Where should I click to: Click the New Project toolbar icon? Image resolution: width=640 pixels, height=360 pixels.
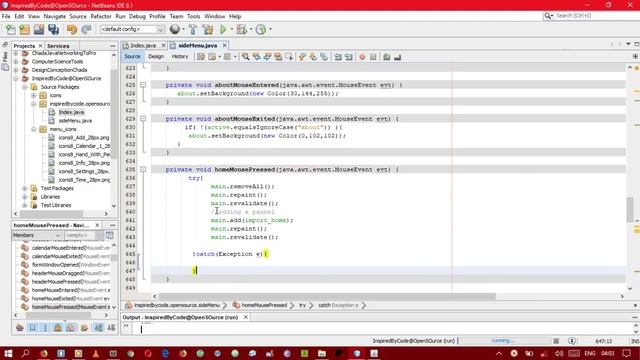[x=25, y=29]
